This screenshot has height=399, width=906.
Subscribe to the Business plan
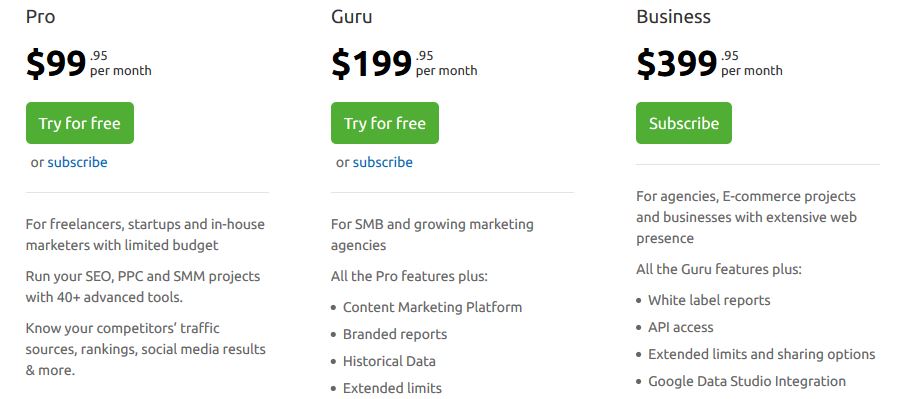pos(684,123)
